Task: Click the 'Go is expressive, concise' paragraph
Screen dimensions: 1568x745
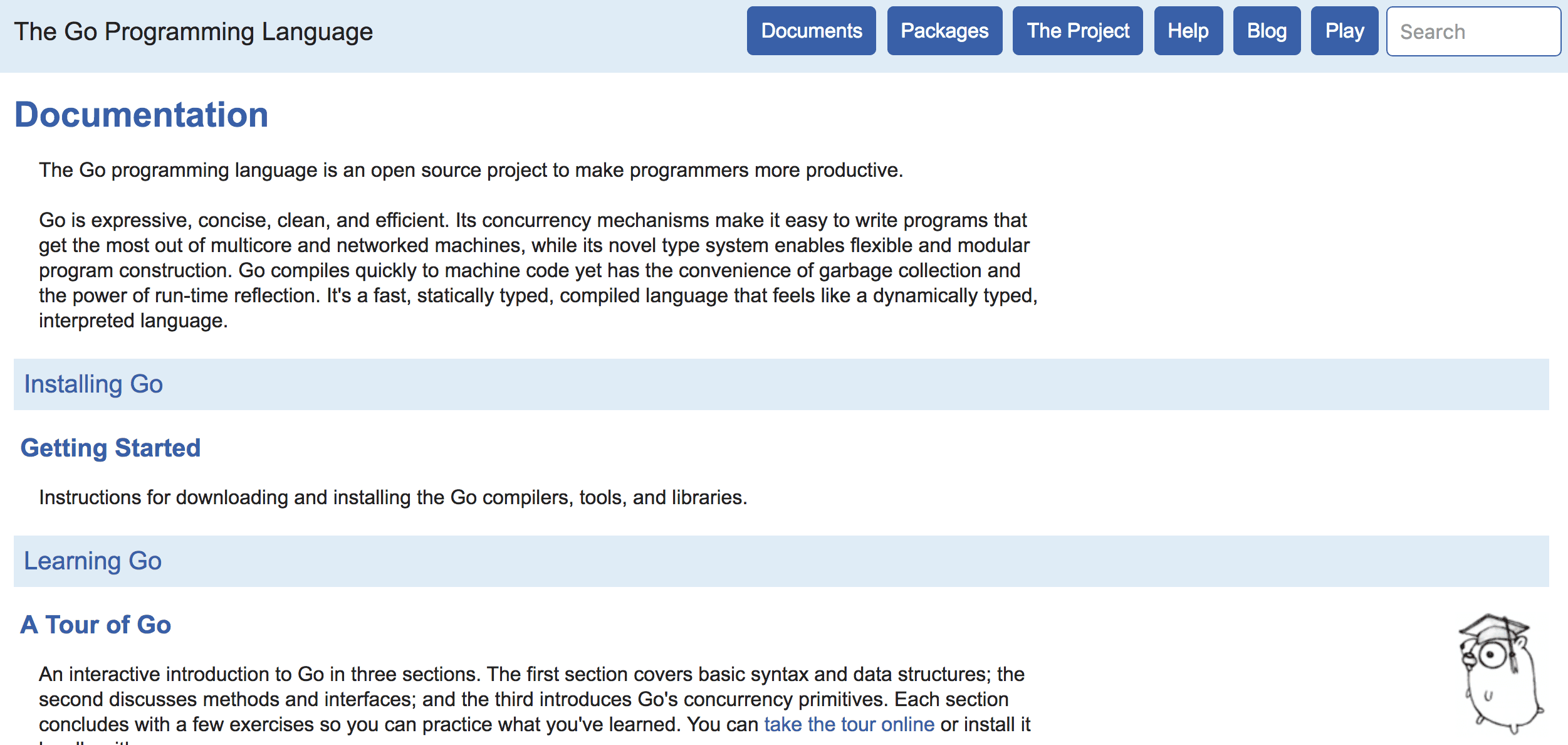Action: click(533, 258)
